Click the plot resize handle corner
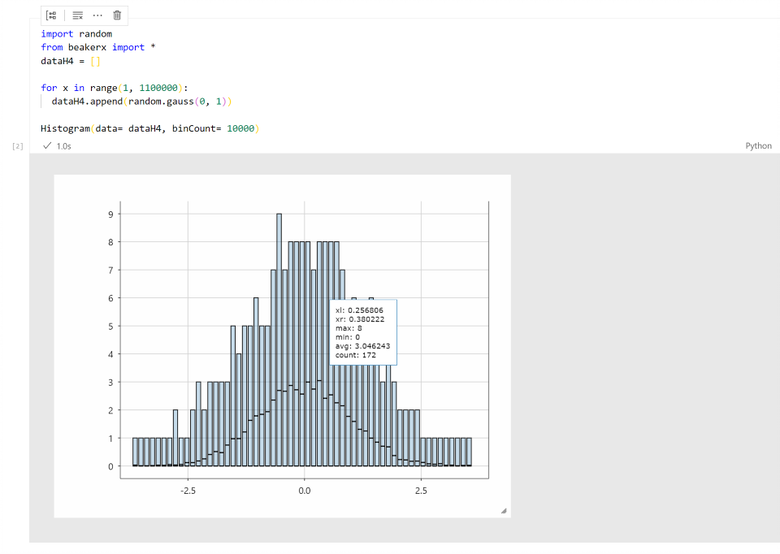780x554 pixels. pyautogui.click(x=503, y=510)
